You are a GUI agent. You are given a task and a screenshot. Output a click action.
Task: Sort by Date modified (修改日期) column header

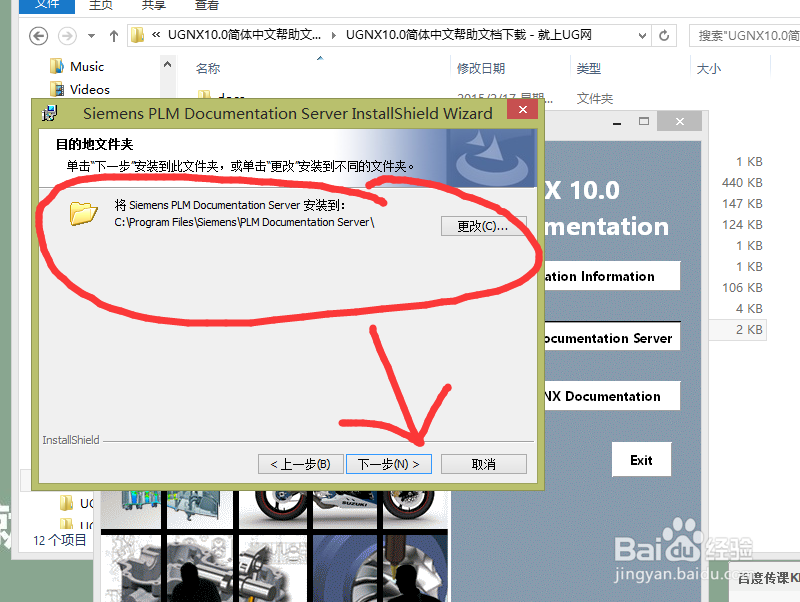(x=481, y=68)
